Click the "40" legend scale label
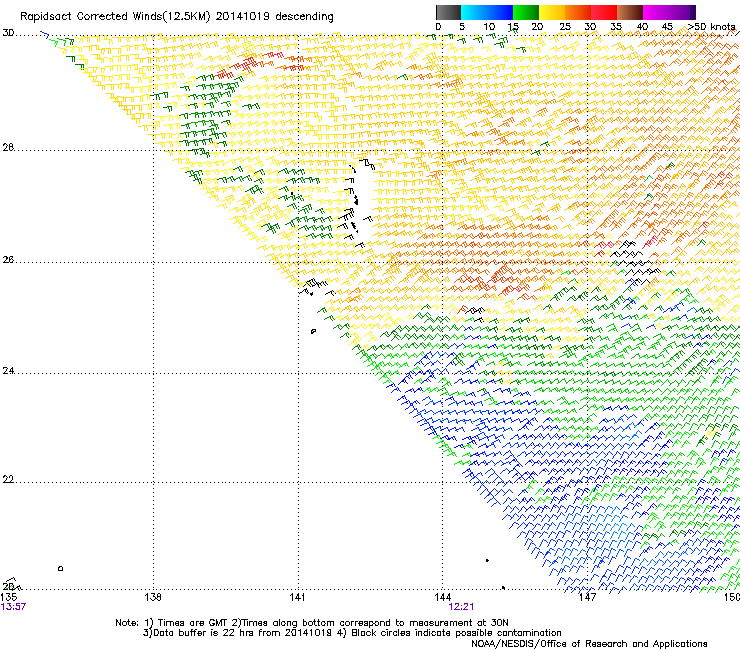The height and width of the screenshot is (650, 740). click(642, 27)
